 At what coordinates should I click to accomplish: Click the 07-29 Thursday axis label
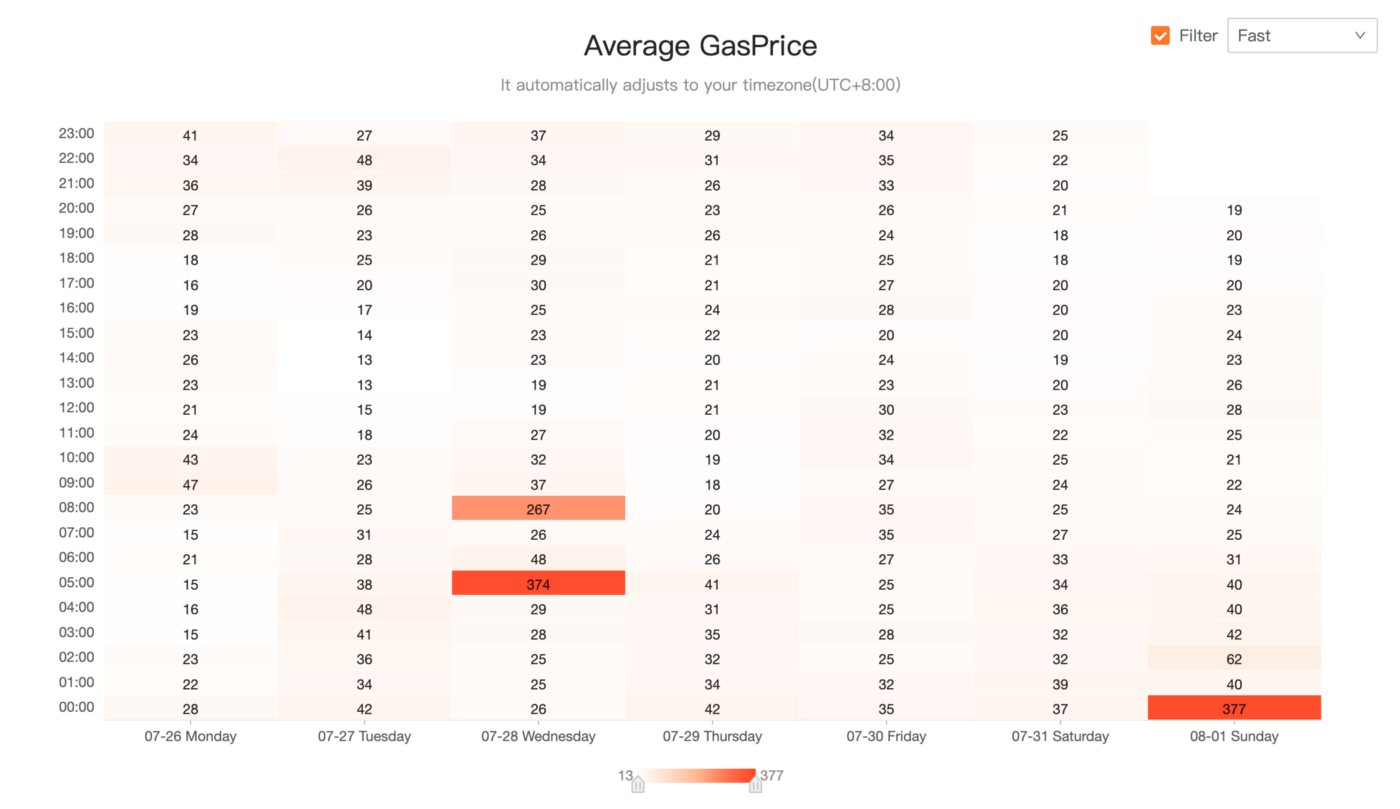712,736
